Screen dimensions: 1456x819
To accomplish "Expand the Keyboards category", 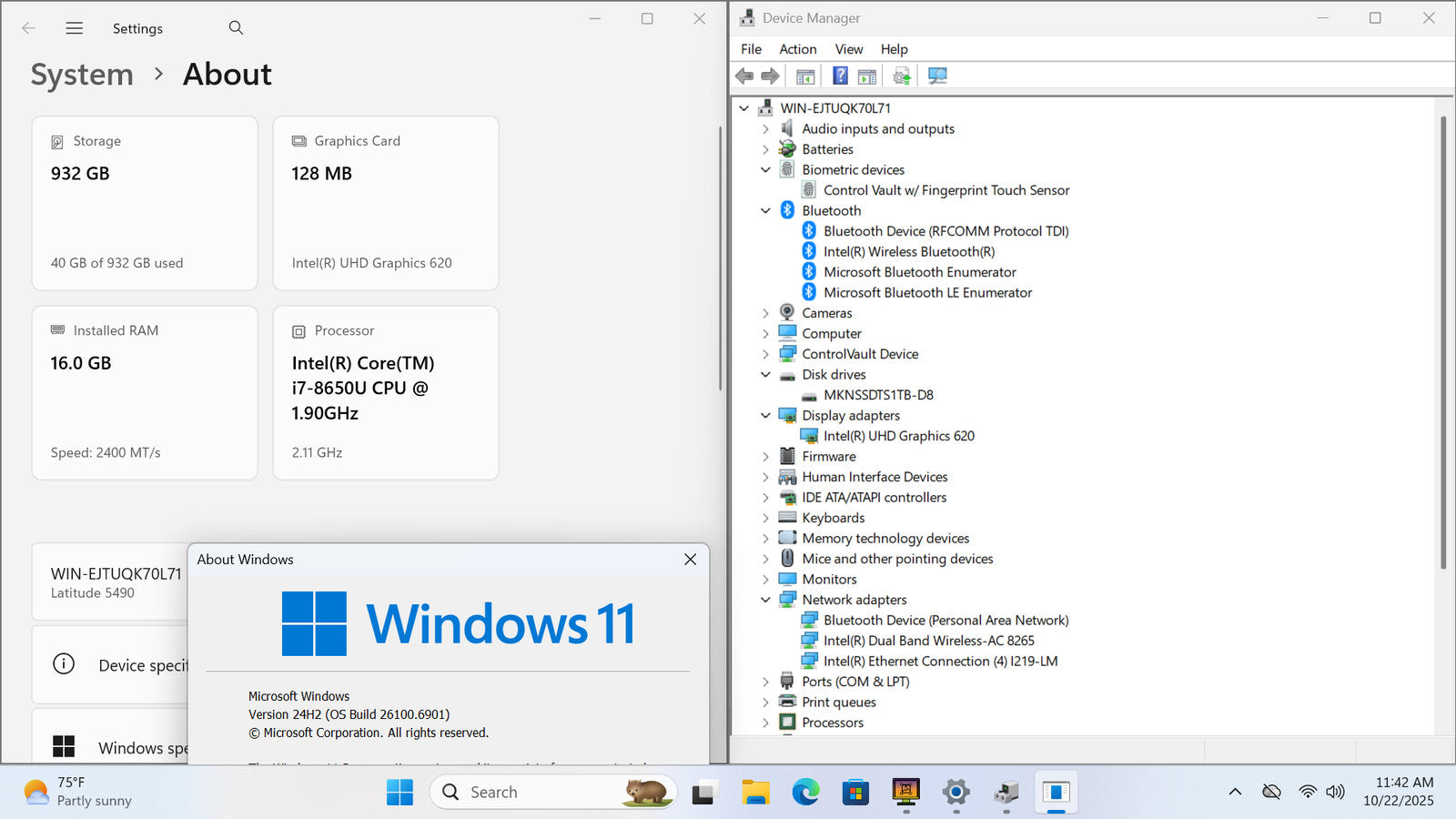I will coord(765,518).
